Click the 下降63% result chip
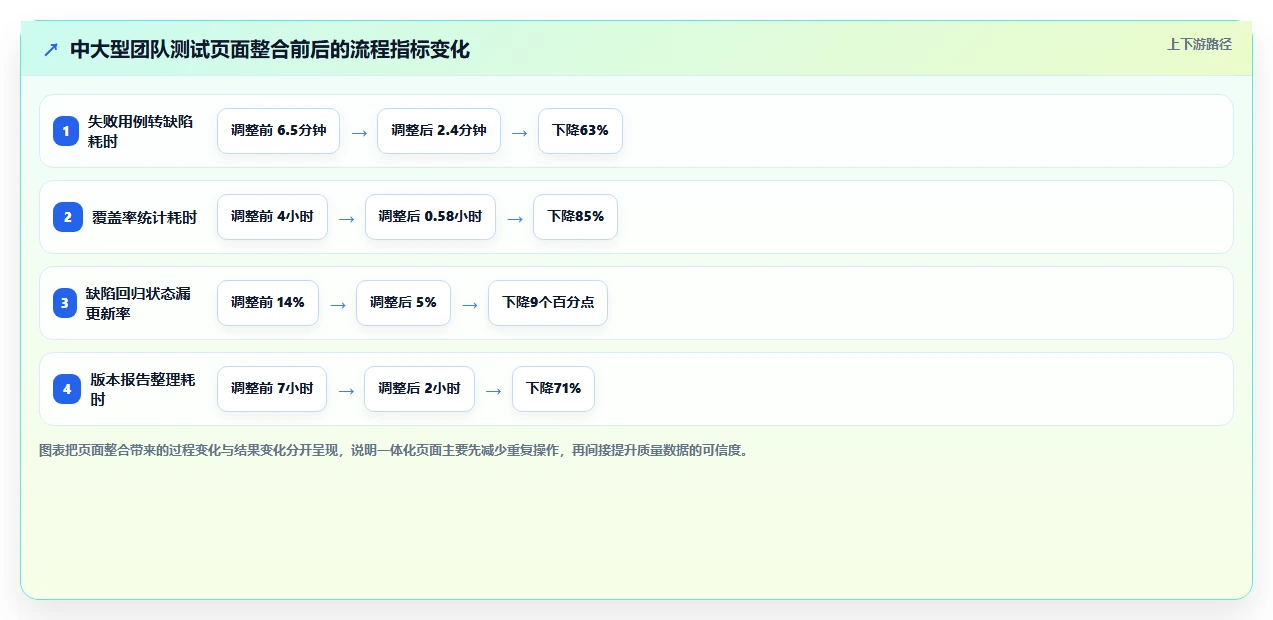This screenshot has height=620, width=1273. (580, 131)
